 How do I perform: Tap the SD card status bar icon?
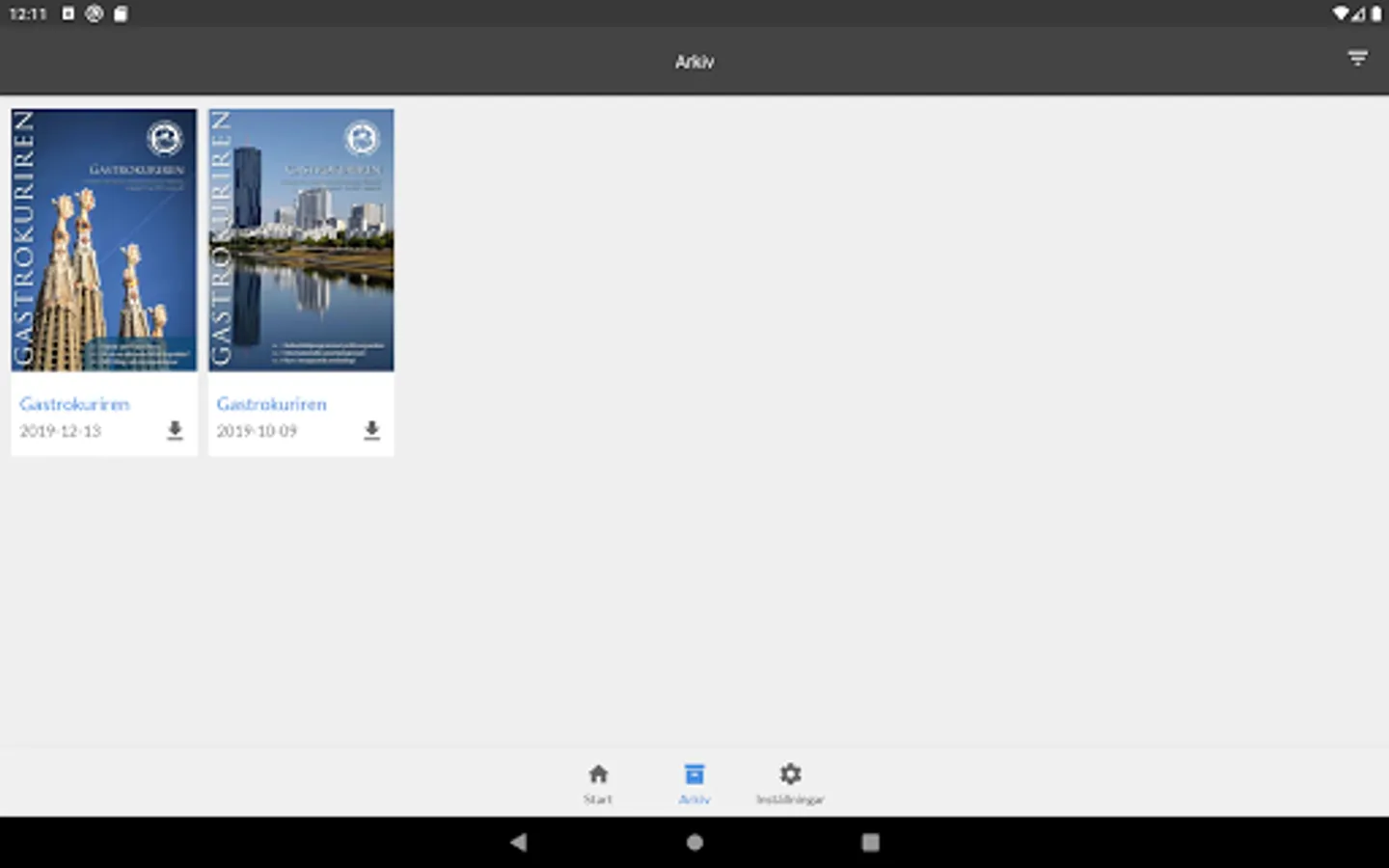[x=121, y=14]
